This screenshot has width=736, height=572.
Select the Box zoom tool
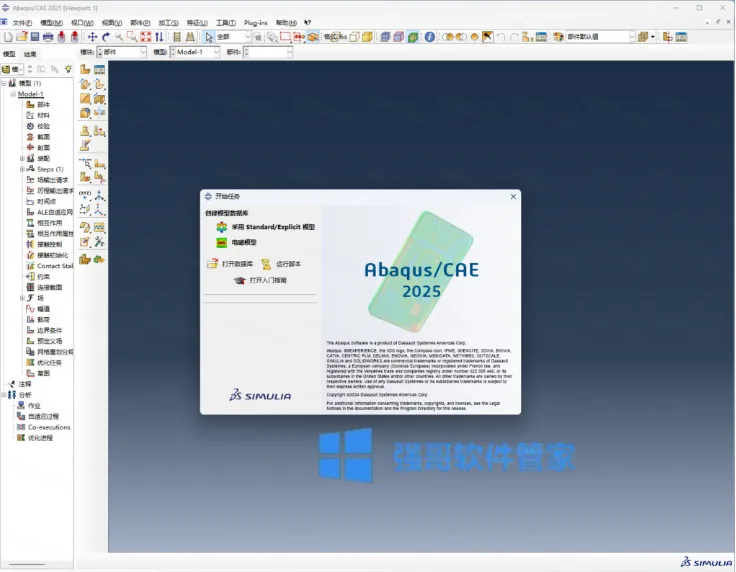132,37
